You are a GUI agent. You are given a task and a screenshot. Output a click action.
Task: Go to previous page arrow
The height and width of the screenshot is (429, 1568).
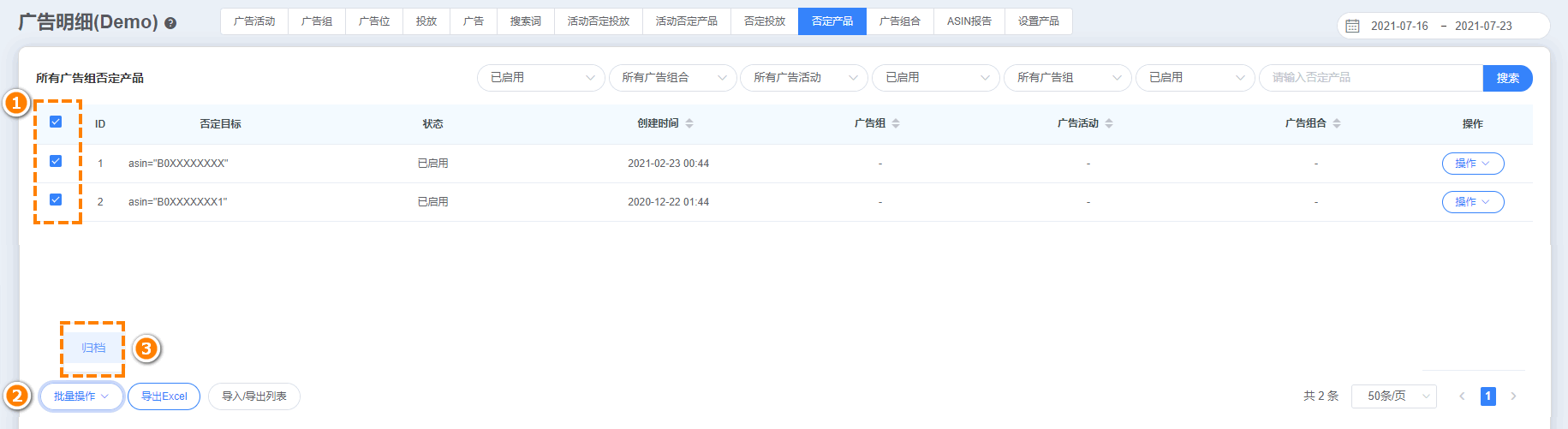click(1462, 396)
